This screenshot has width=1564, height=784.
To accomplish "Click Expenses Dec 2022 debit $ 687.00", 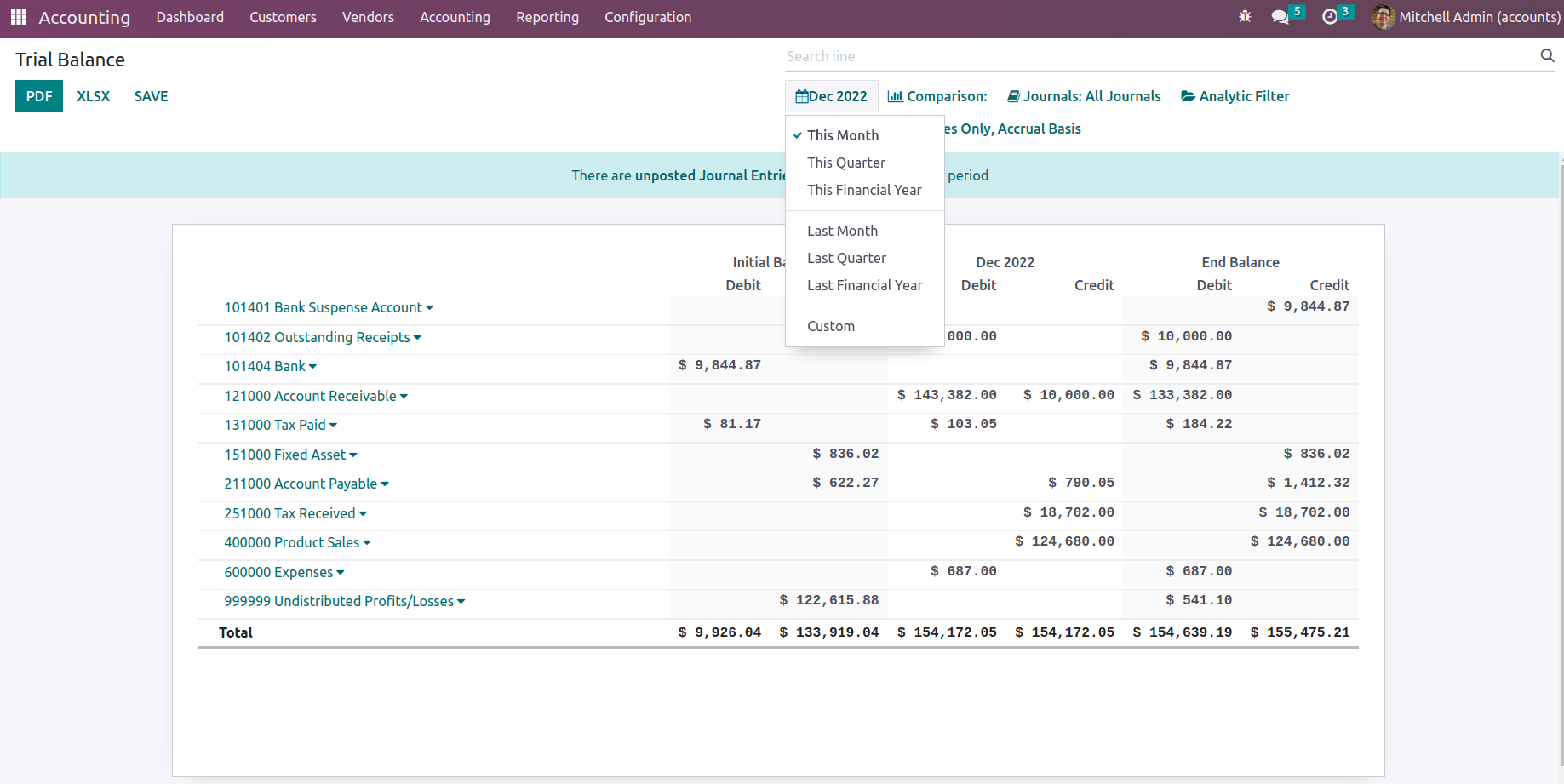I will [x=964, y=571].
